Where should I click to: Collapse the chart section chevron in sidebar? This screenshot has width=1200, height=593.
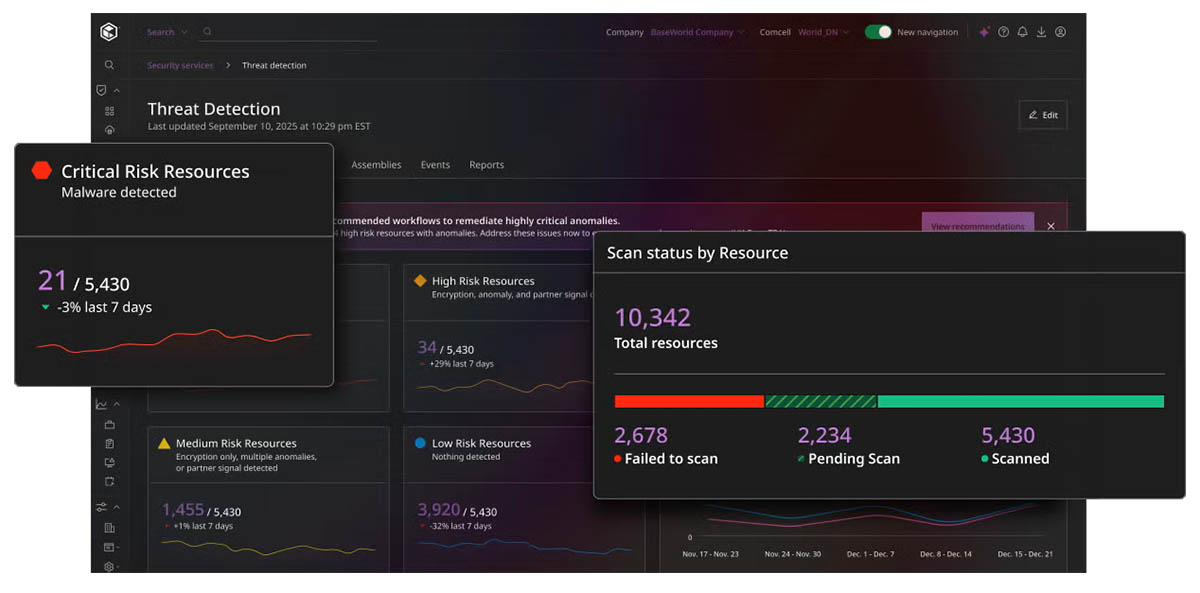click(x=117, y=405)
